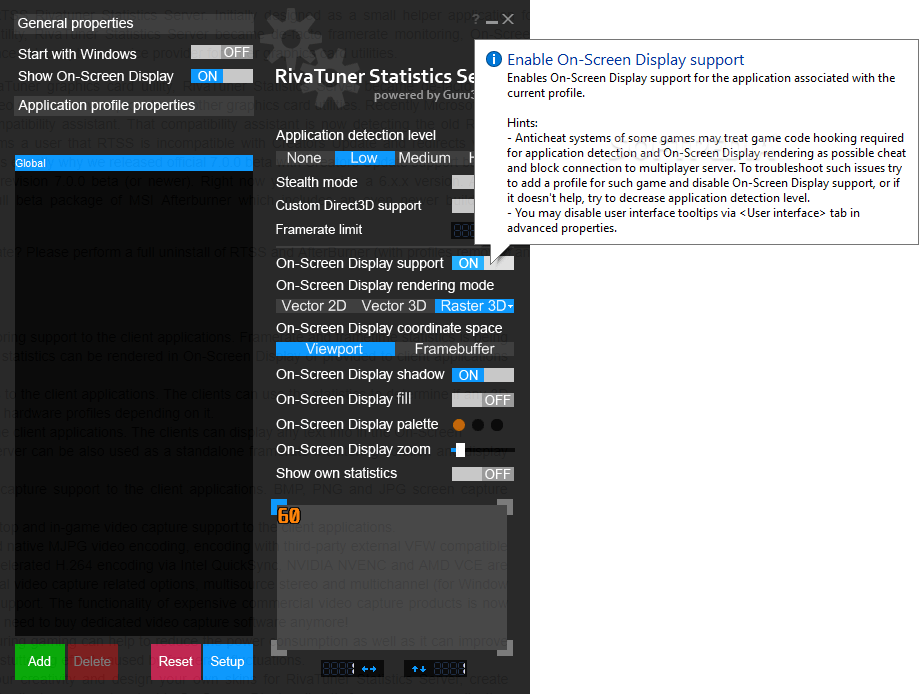
Task: Select Viewport coordinate space
Action: pyautogui.click(x=335, y=349)
